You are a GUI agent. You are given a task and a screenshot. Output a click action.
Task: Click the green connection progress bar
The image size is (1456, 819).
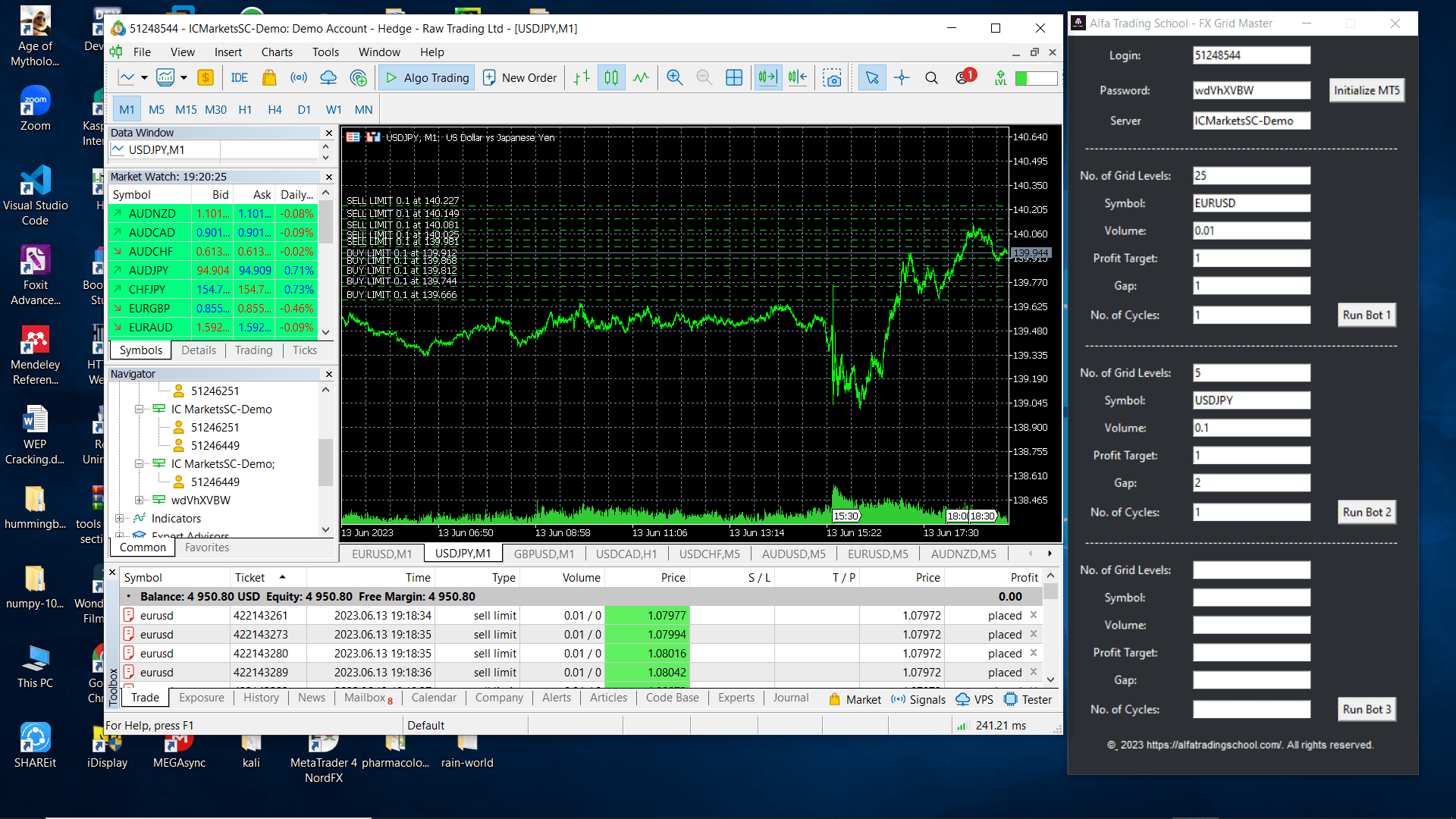[x=1036, y=78]
